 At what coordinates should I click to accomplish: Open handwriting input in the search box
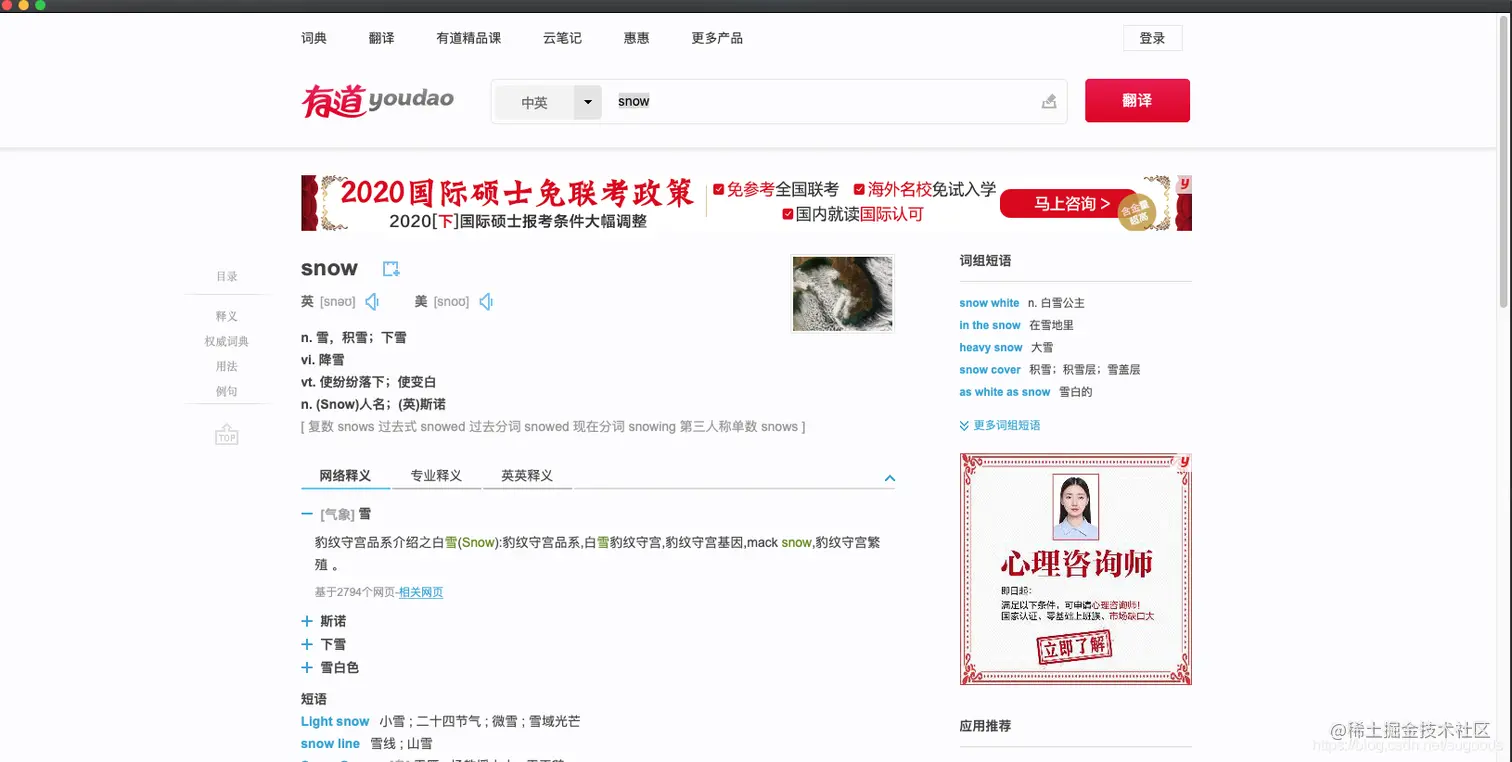pyautogui.click(x=1048, y=101)
